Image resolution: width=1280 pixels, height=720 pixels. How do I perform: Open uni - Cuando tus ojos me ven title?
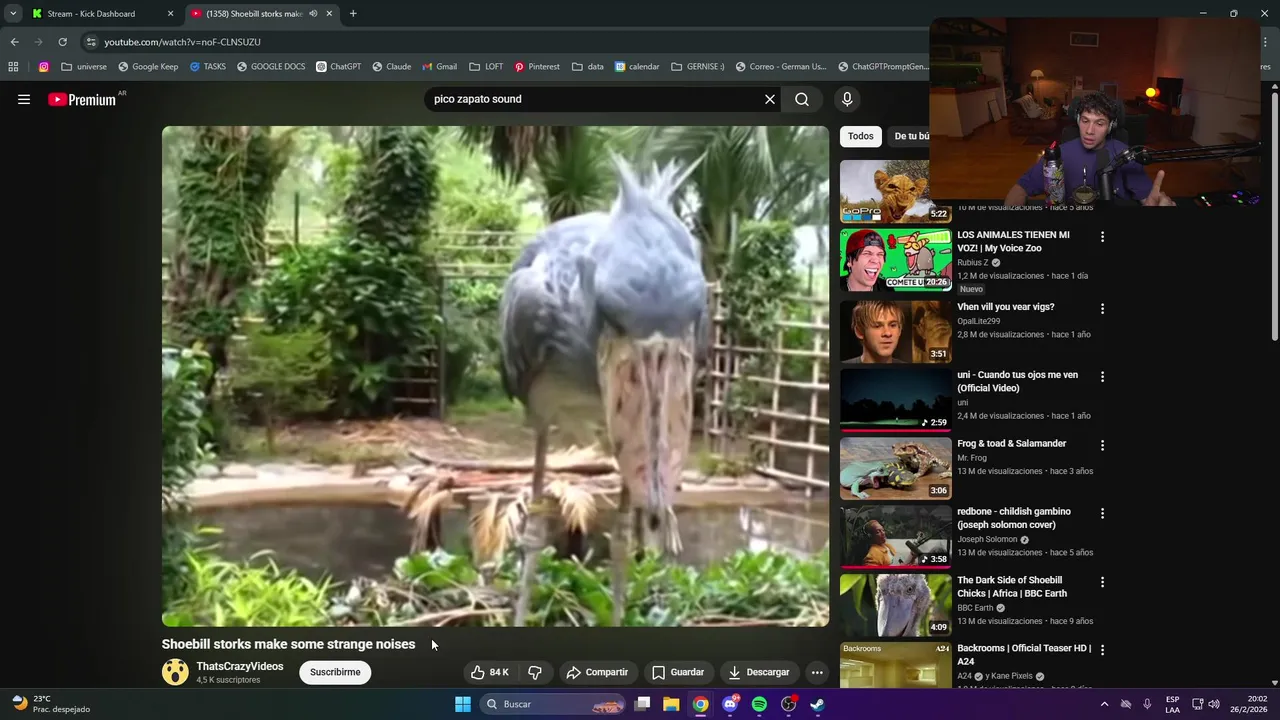tap(1017, 381)
